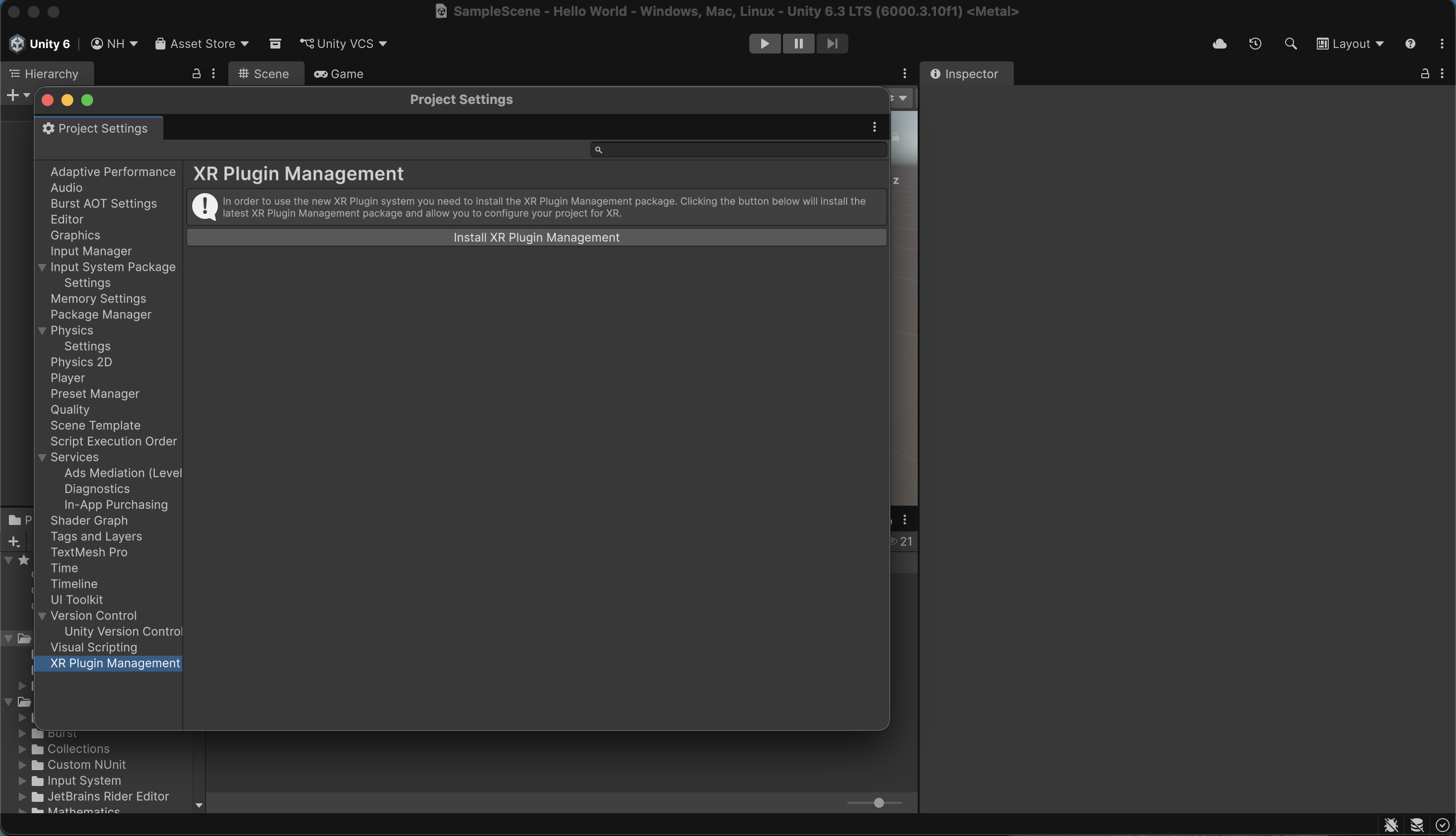This screenshot has width=1456, height=836.
Task: Collapse the Physics settings section
Action: click(x=43, y=330)
